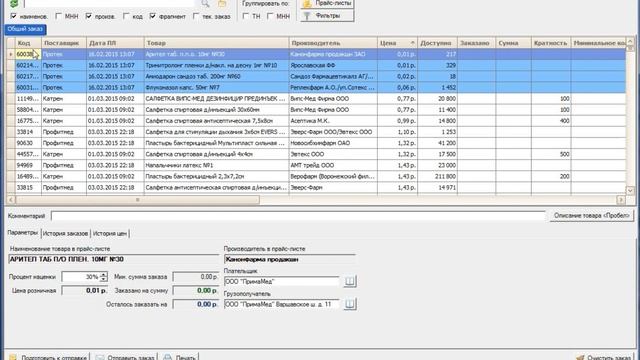Sort by the Товар column header
This screenshot has height=360, width=640.
(x=216, y=43)
